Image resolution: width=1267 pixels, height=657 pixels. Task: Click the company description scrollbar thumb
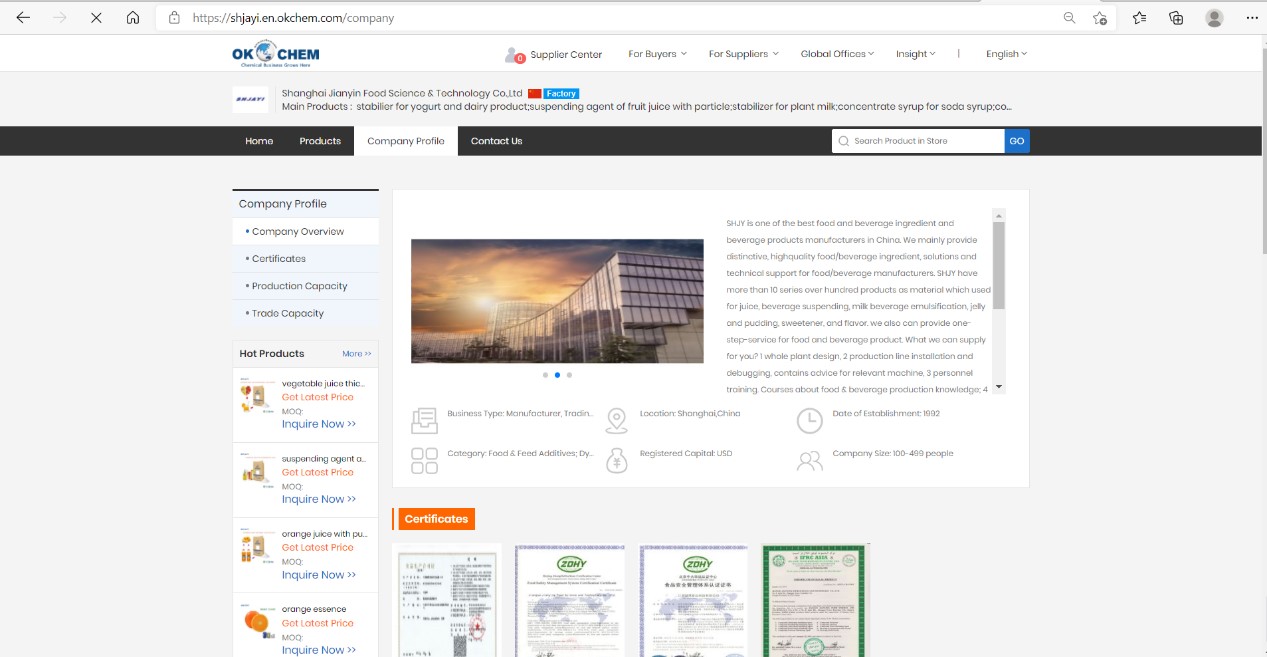coord(999,265)
